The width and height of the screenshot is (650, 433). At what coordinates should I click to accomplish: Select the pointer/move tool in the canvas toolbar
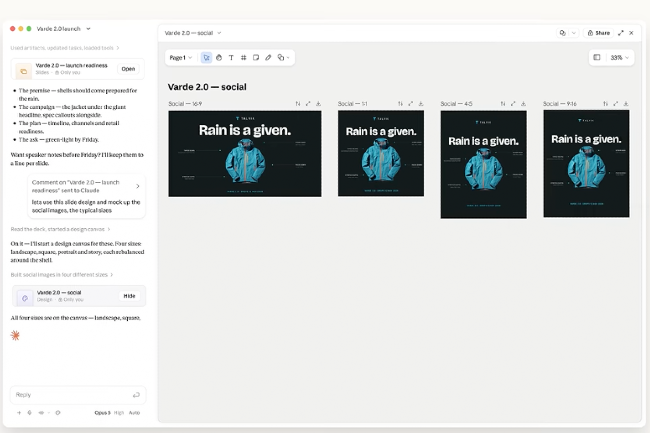click(x=206, y=58)
